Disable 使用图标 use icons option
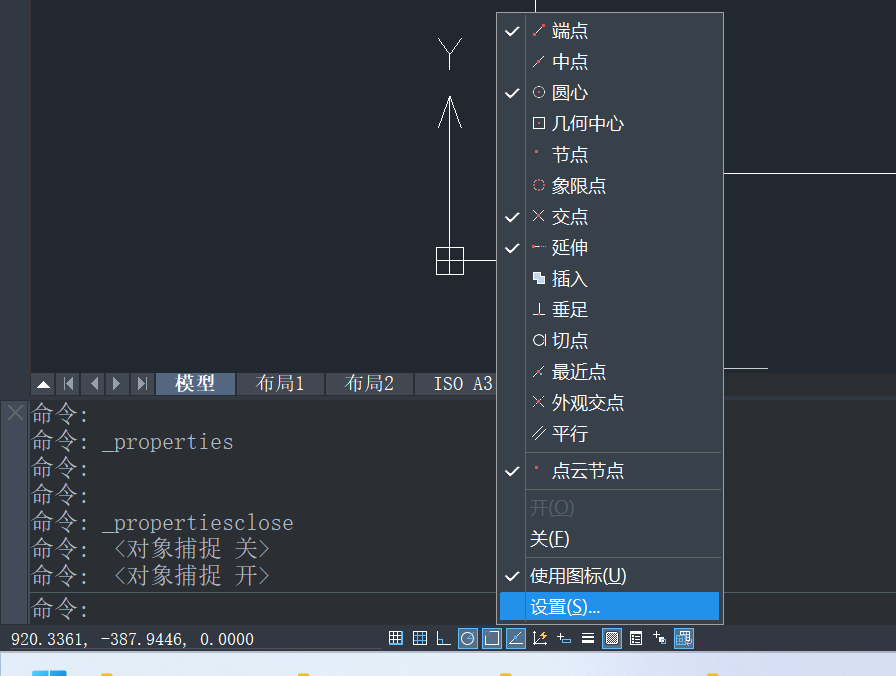The height and width of the screenshot is (676, 896). coord(577,576)
